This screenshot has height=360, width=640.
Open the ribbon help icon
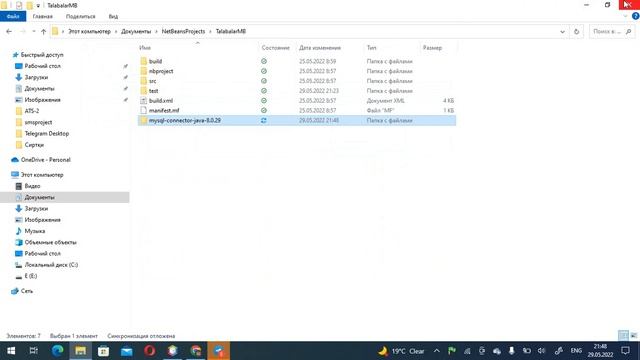(636, 16)
